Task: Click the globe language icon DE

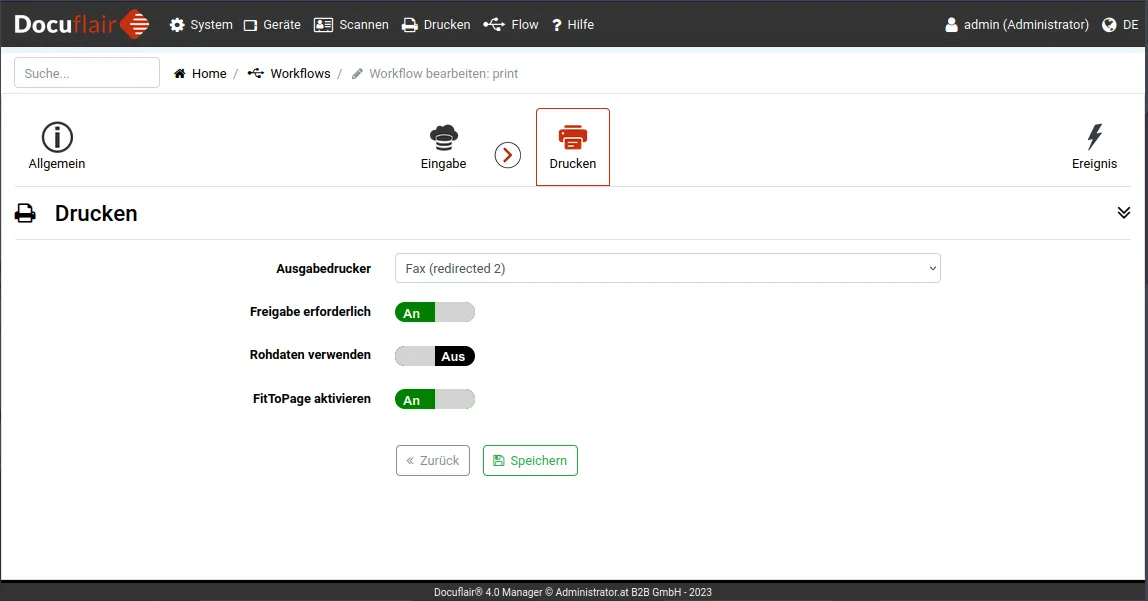Action: click(x=1109, y=25)
